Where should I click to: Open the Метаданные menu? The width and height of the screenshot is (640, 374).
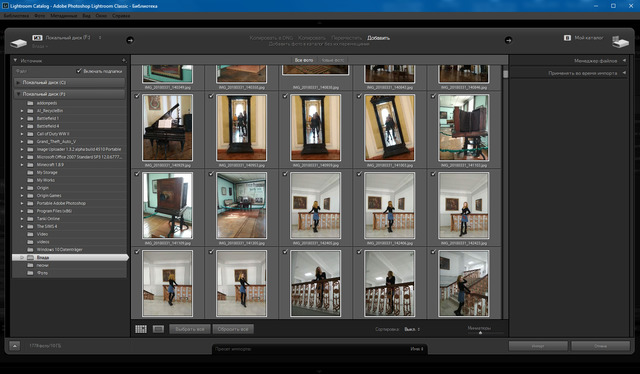(x=64, y=16)
